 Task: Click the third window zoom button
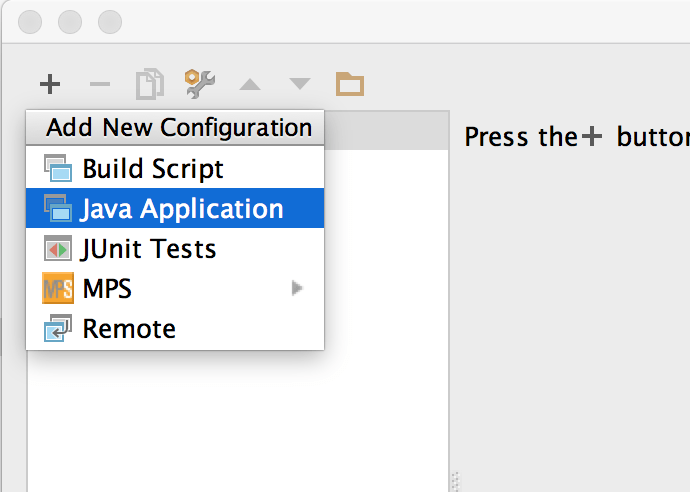point(109,21)
